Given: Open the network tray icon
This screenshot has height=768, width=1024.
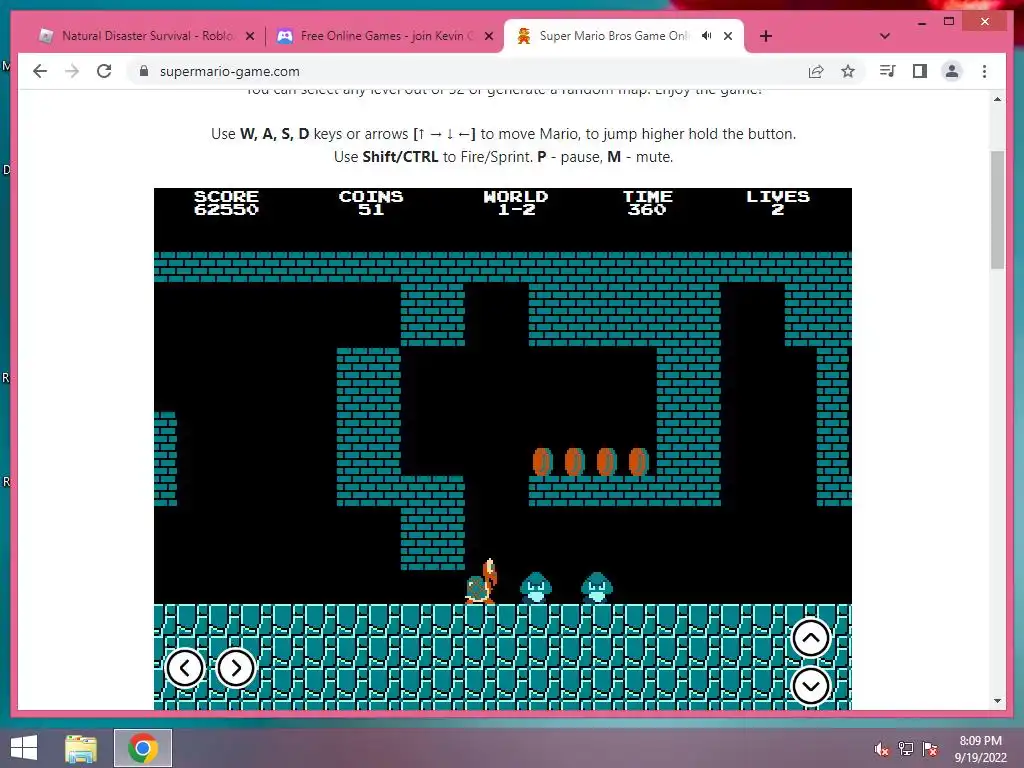Looking at the screenshot, I should (x=906, y=749).
